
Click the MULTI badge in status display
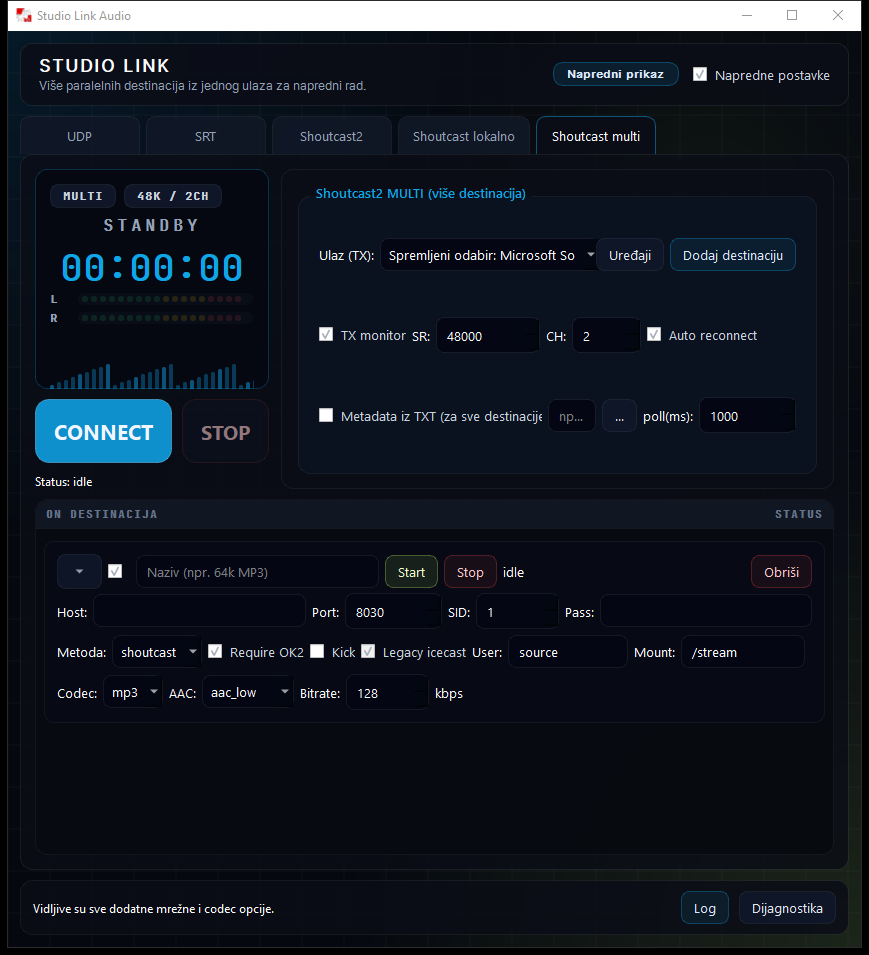pyautogui.click(x=83, y=196)
